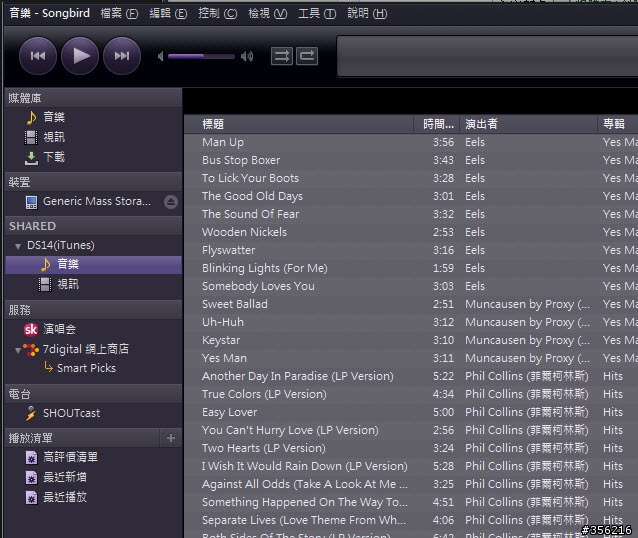Select DS14(iTunes) shared library

pos(61,245)
